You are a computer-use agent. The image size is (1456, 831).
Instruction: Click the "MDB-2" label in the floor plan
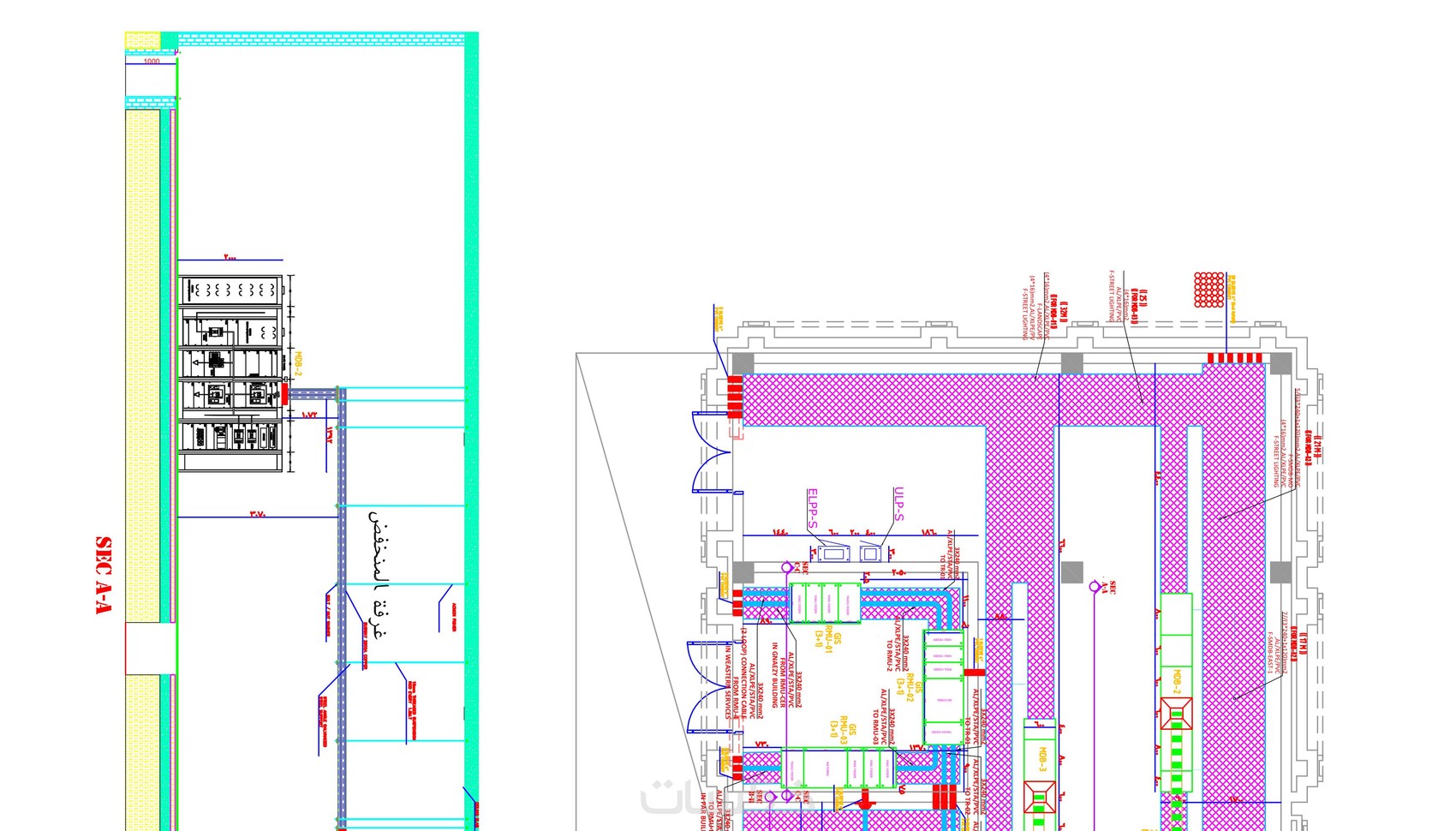pyautogui.click(x=1177, y=682)
